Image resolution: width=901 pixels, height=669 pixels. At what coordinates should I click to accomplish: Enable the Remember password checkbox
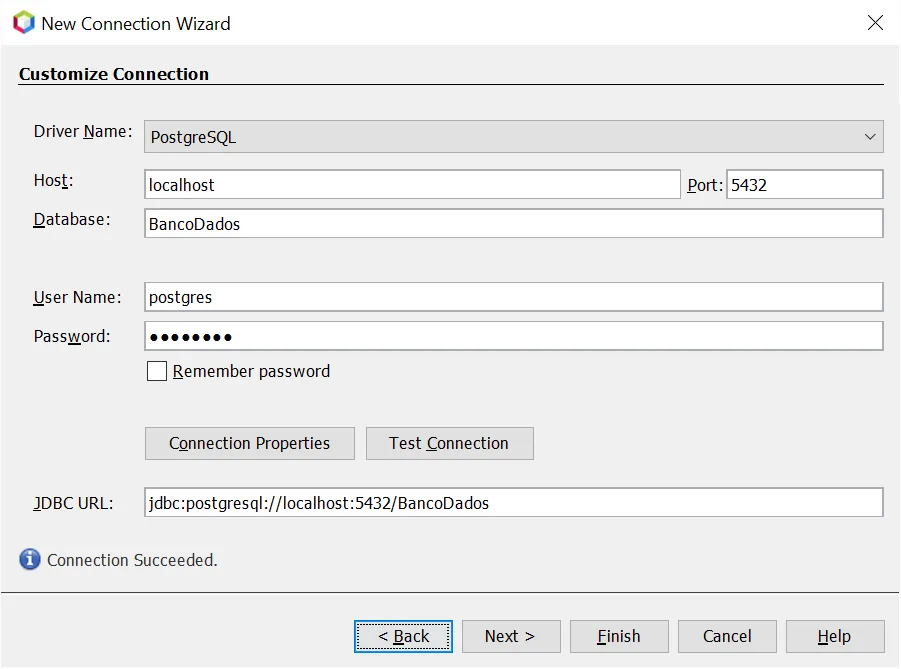pyautogui.click(x=157, y=372)
